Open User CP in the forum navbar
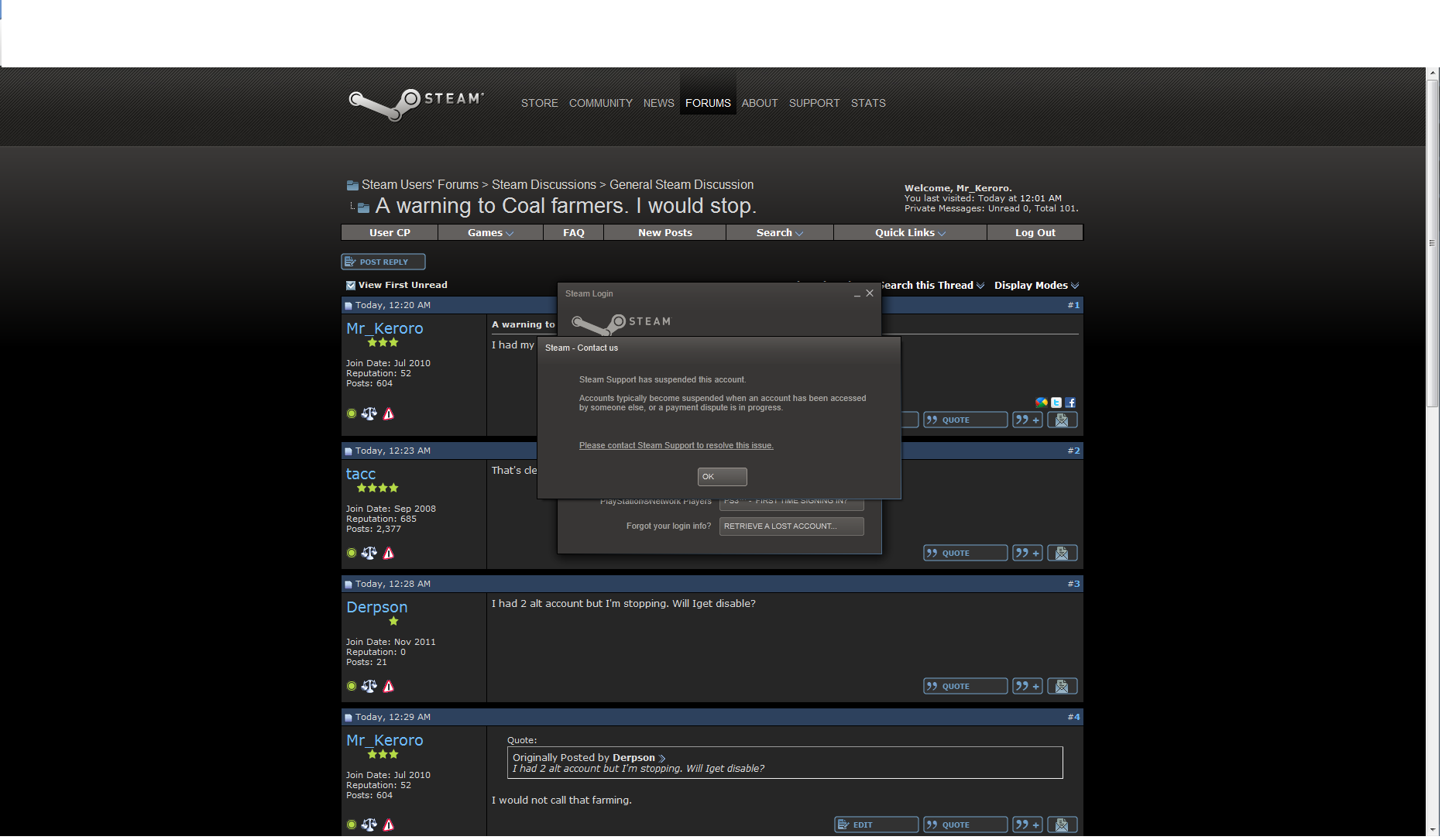The image size is (1442, 840). (x=390, y=233)
